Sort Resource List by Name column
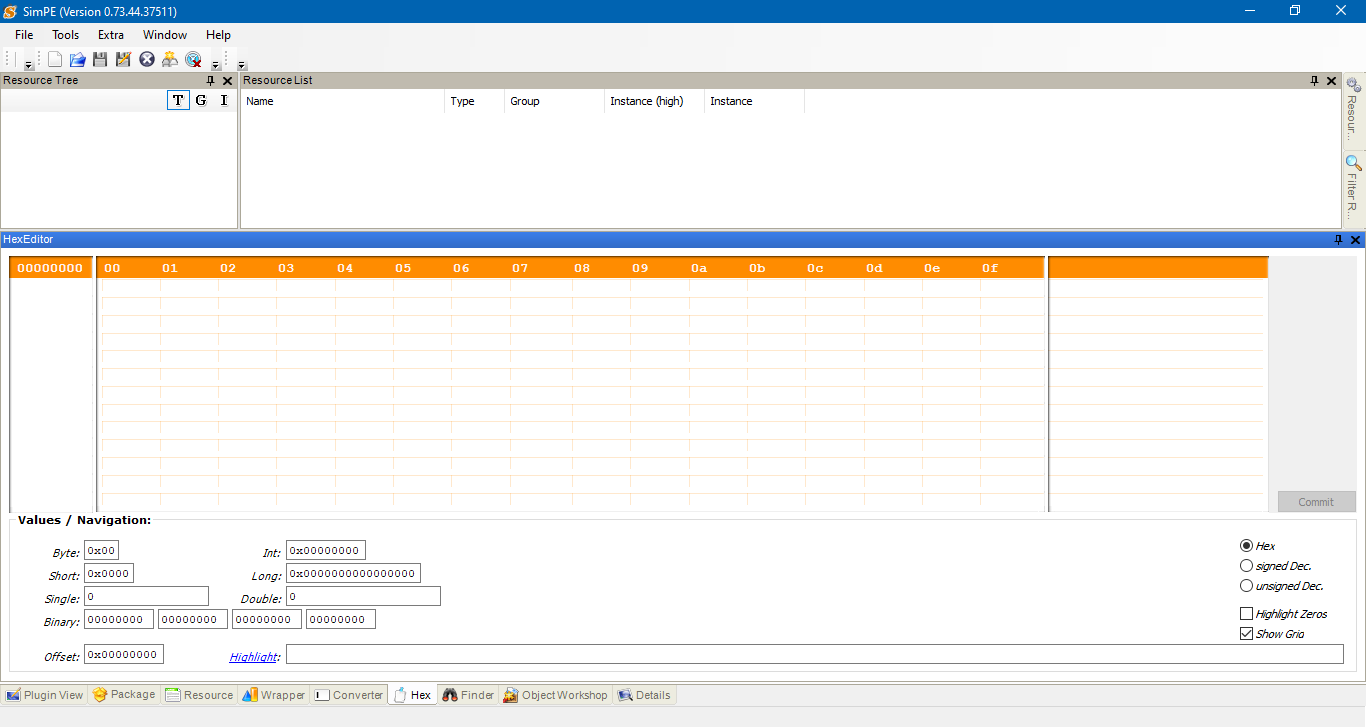This screenshot has width=1366, height=728. [x=343, y=101]
